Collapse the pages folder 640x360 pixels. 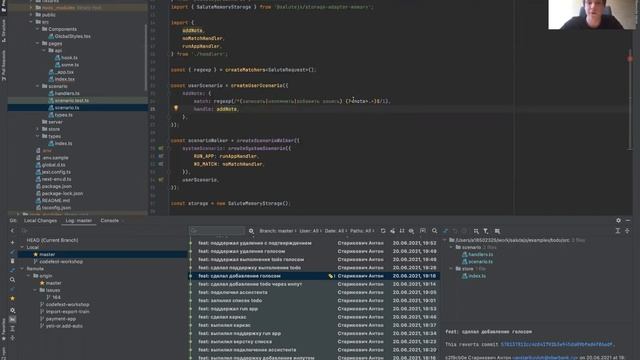(38, 43)
